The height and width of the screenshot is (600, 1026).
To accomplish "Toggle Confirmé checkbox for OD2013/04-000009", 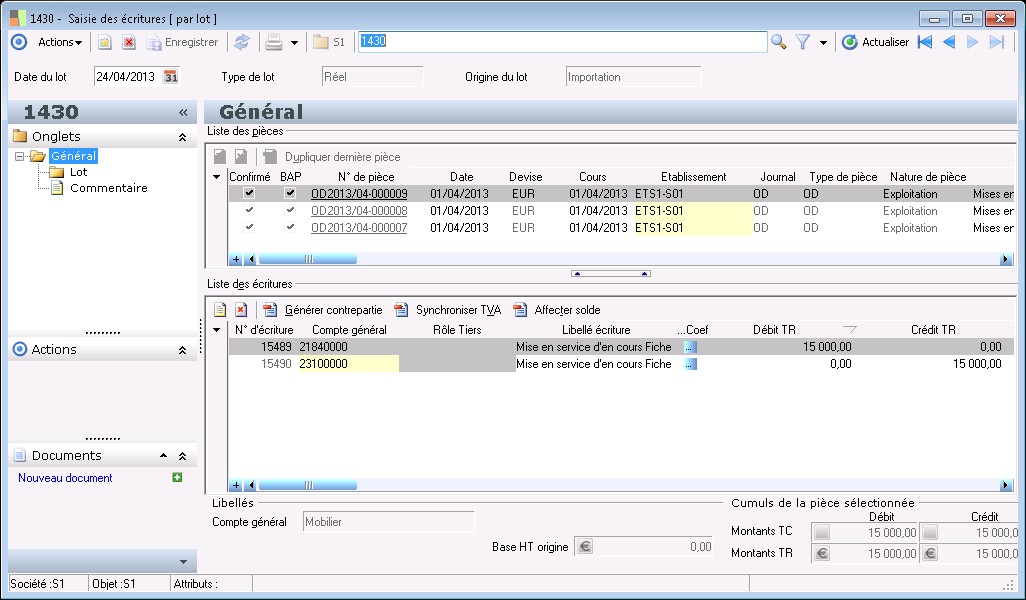I will [x=249, y=194].
